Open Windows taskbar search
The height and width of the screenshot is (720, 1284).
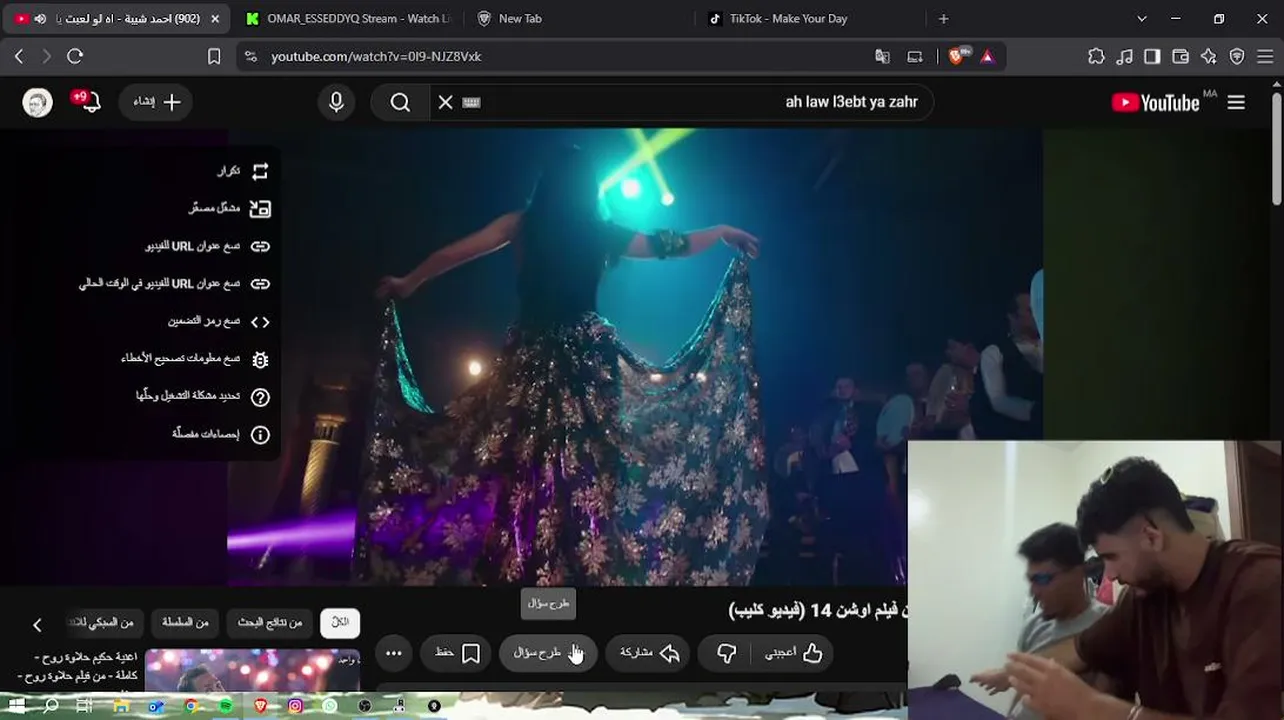(51, 706)
